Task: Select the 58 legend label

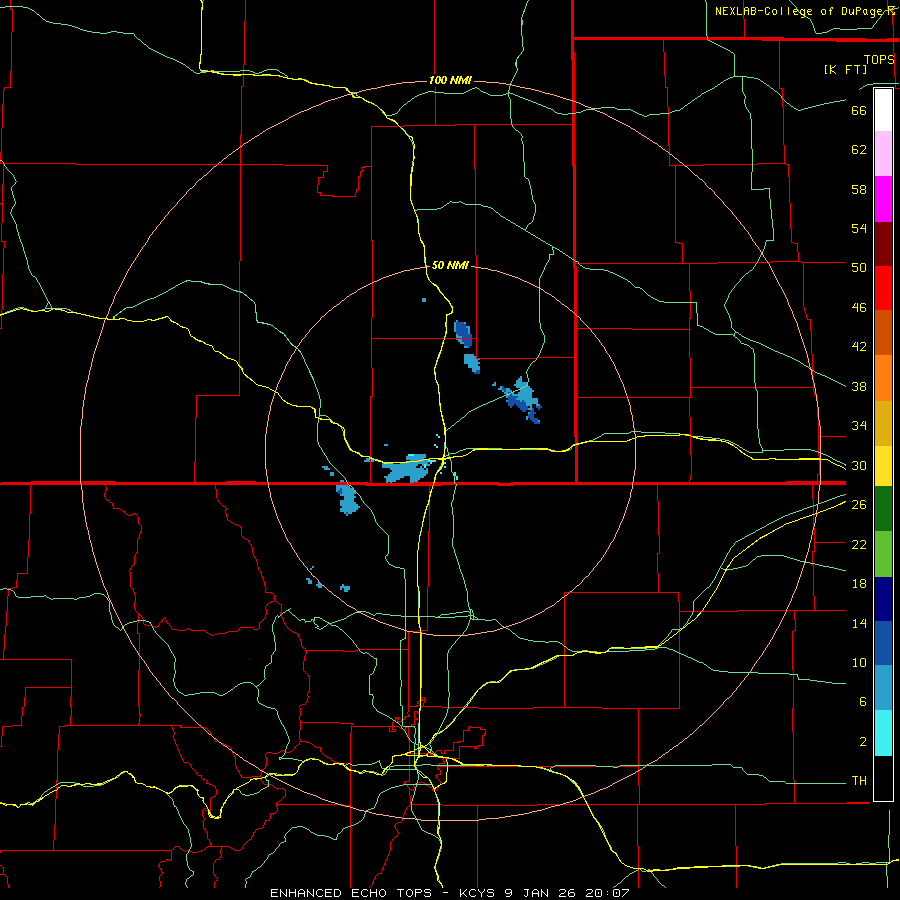Action: point(859,189)
